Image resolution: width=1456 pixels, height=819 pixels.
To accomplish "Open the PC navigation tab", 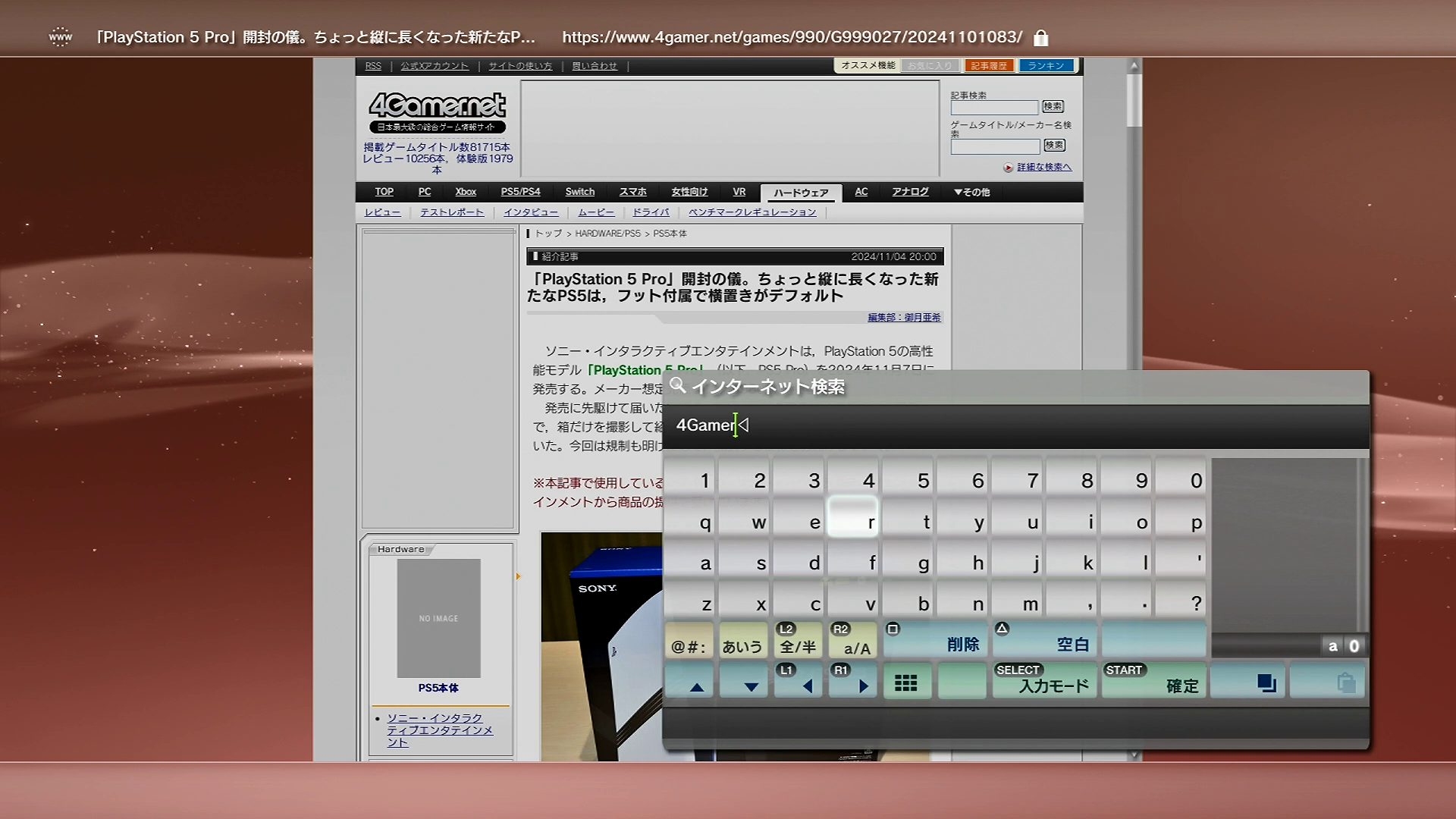I will (425, 192).
